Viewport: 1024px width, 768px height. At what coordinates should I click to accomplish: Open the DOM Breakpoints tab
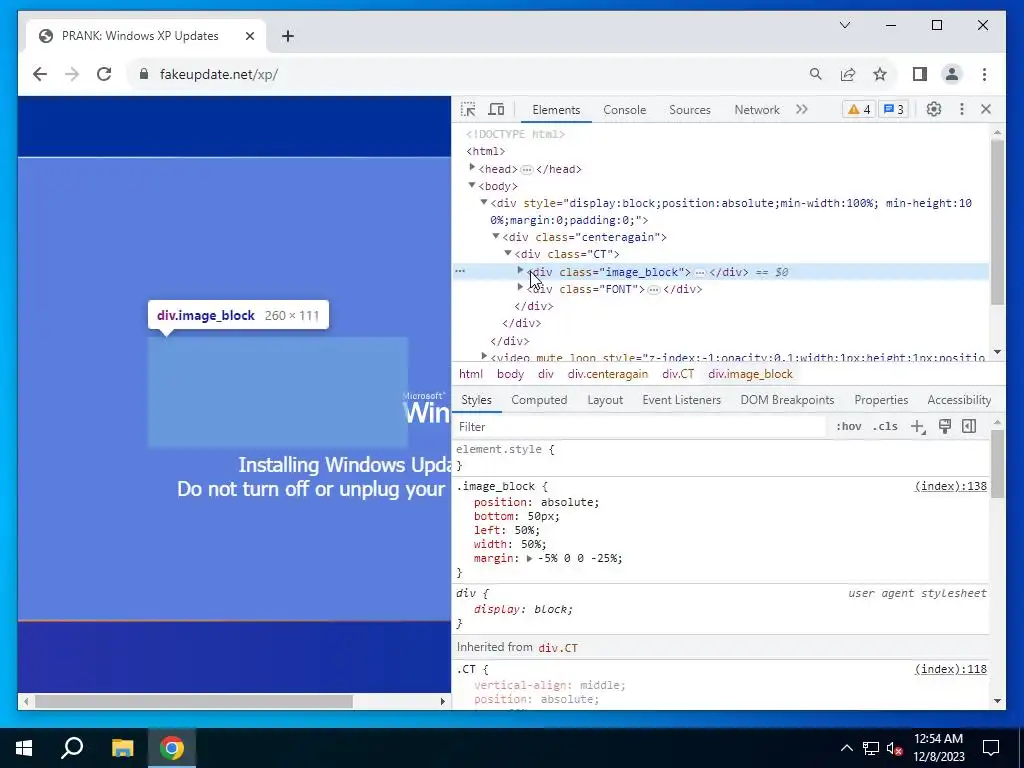tap(787, 400)
